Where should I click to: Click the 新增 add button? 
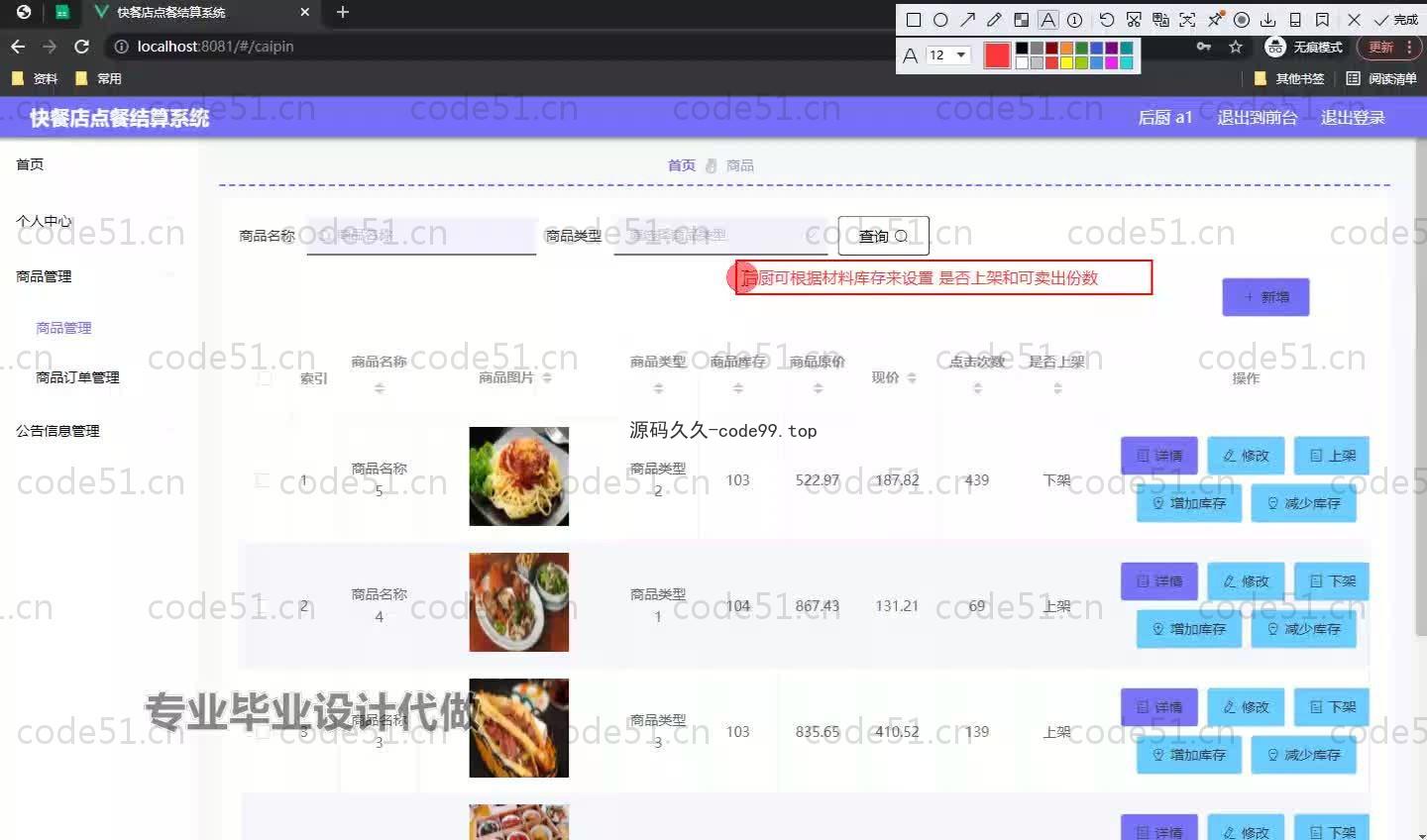click(1265, 297)
